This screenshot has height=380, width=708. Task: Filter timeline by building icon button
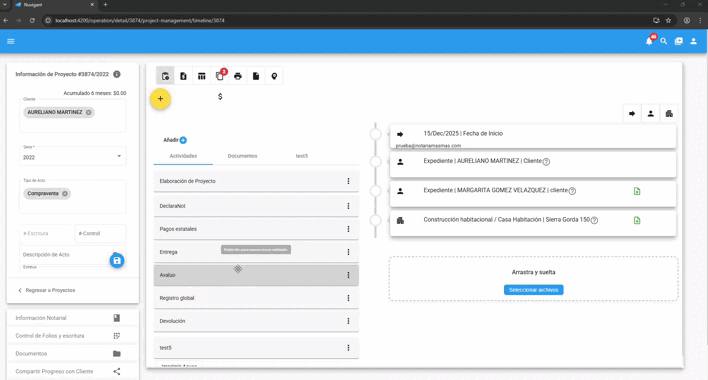[x=669, y=114]
